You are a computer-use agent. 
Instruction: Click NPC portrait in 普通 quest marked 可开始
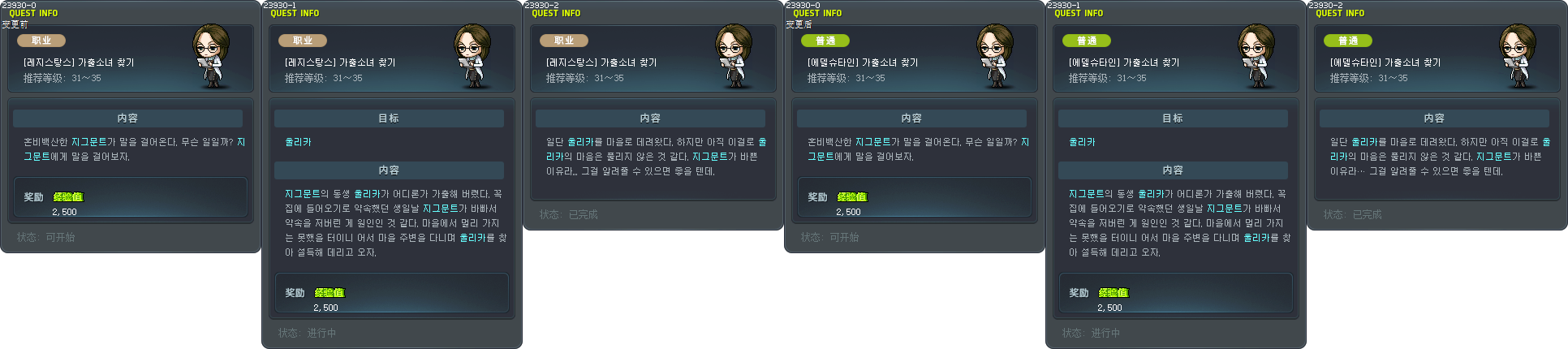[997, 57]
